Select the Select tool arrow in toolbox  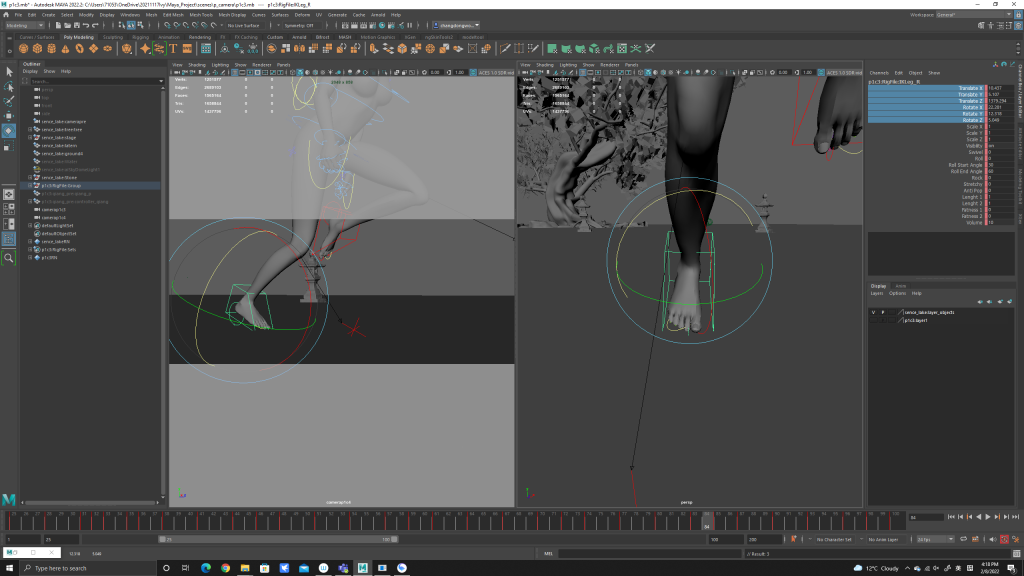click(10, 71)
